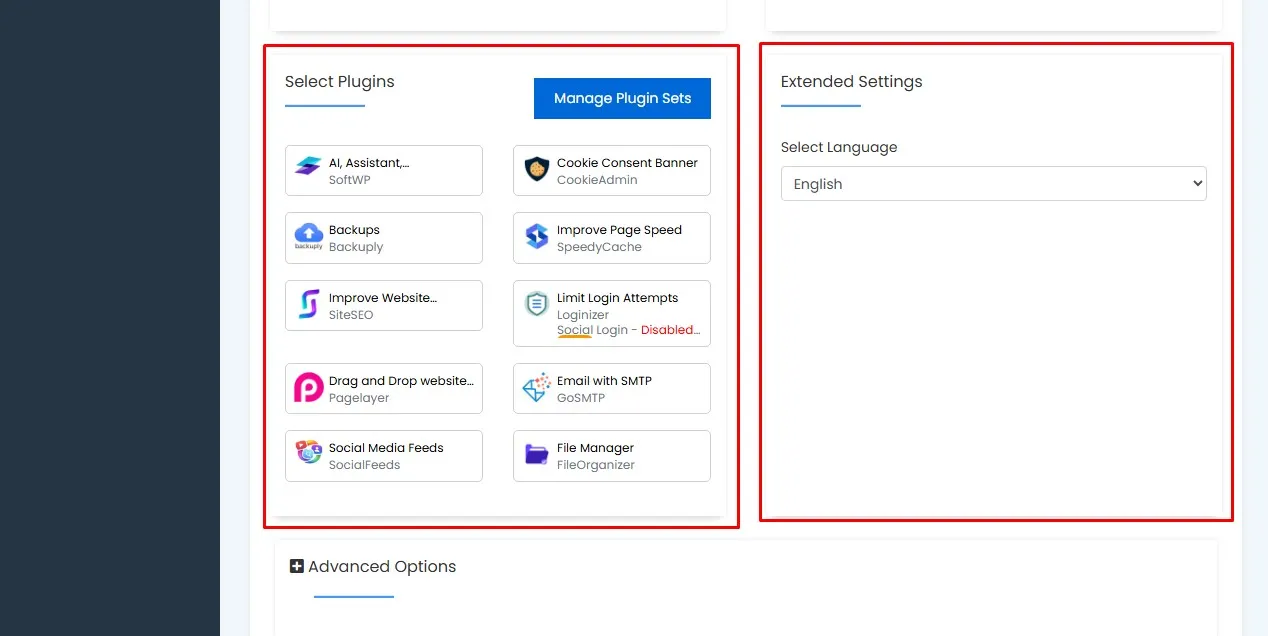1268x636 pixels.
Task: Click the SoftWP AI Assistant plugin icon
Action: tap(308, 166)
